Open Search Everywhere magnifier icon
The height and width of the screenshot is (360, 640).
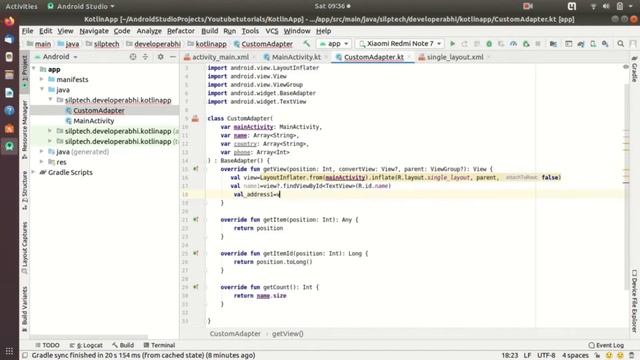620,43
